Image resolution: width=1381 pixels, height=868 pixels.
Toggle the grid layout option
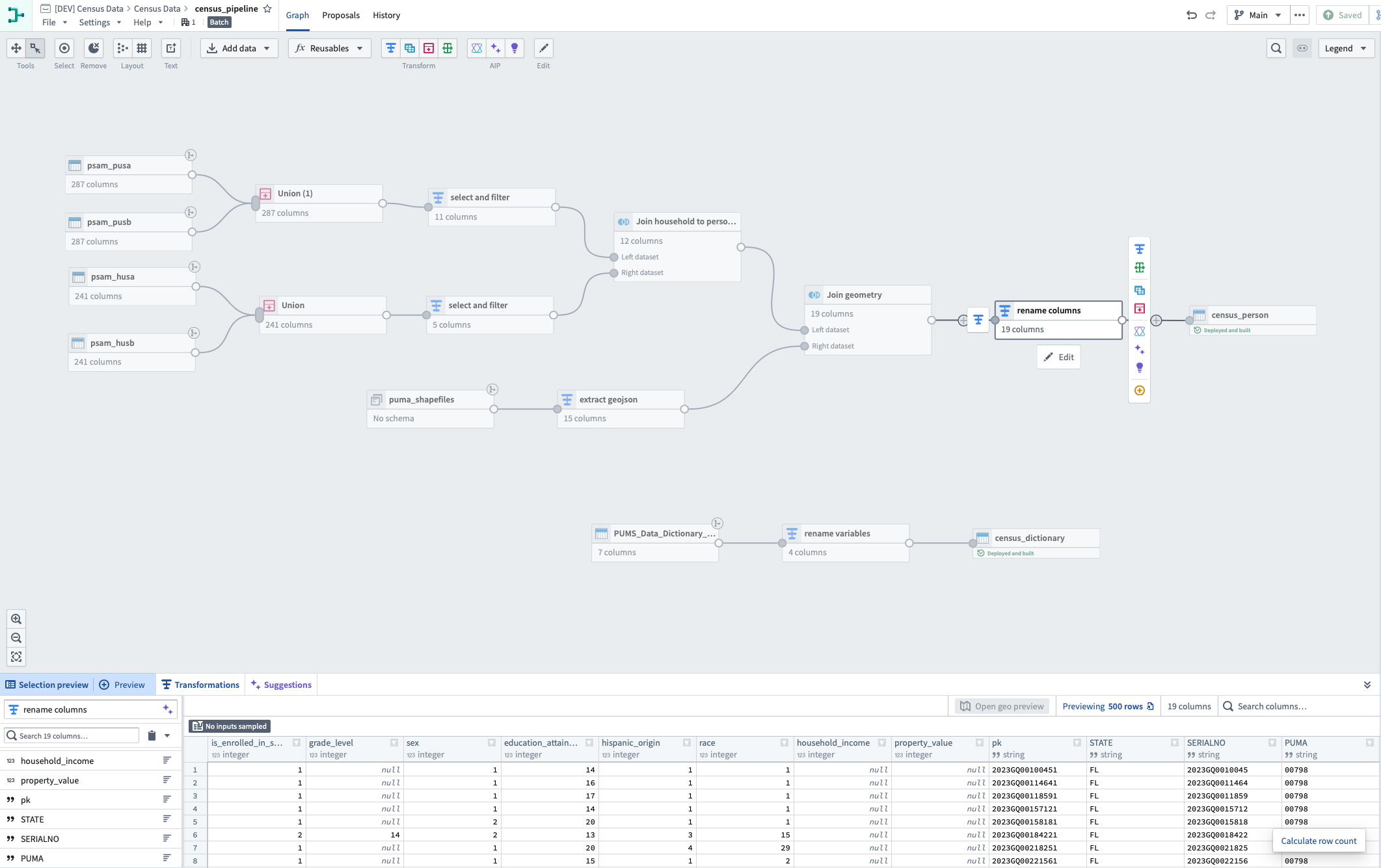click(x=141, y=48)
